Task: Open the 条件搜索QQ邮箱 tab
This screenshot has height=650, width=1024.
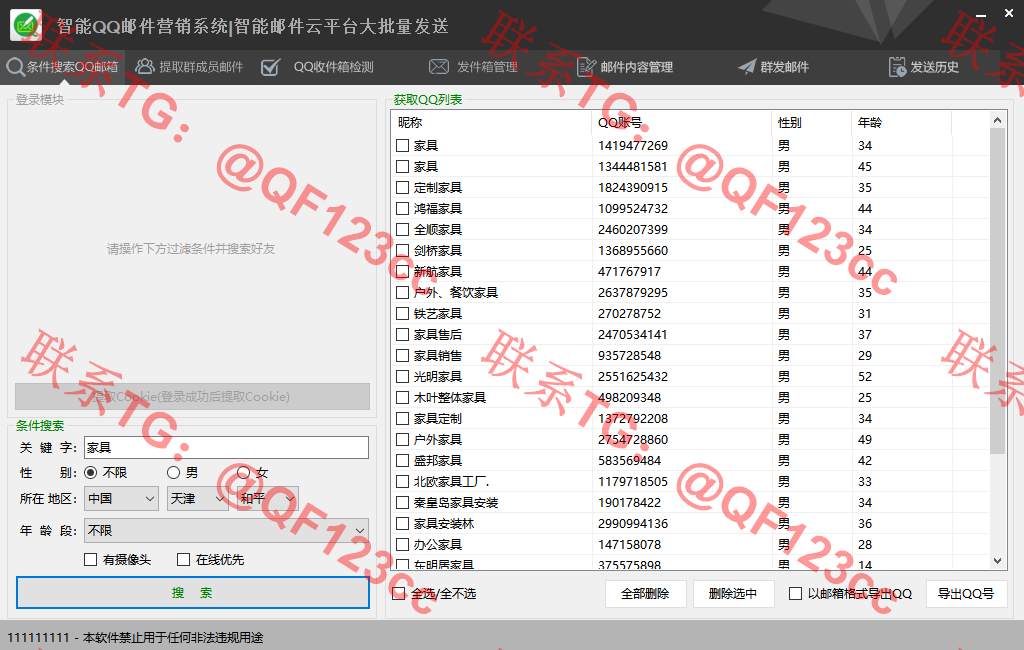Action: click(x=63, y=67)
